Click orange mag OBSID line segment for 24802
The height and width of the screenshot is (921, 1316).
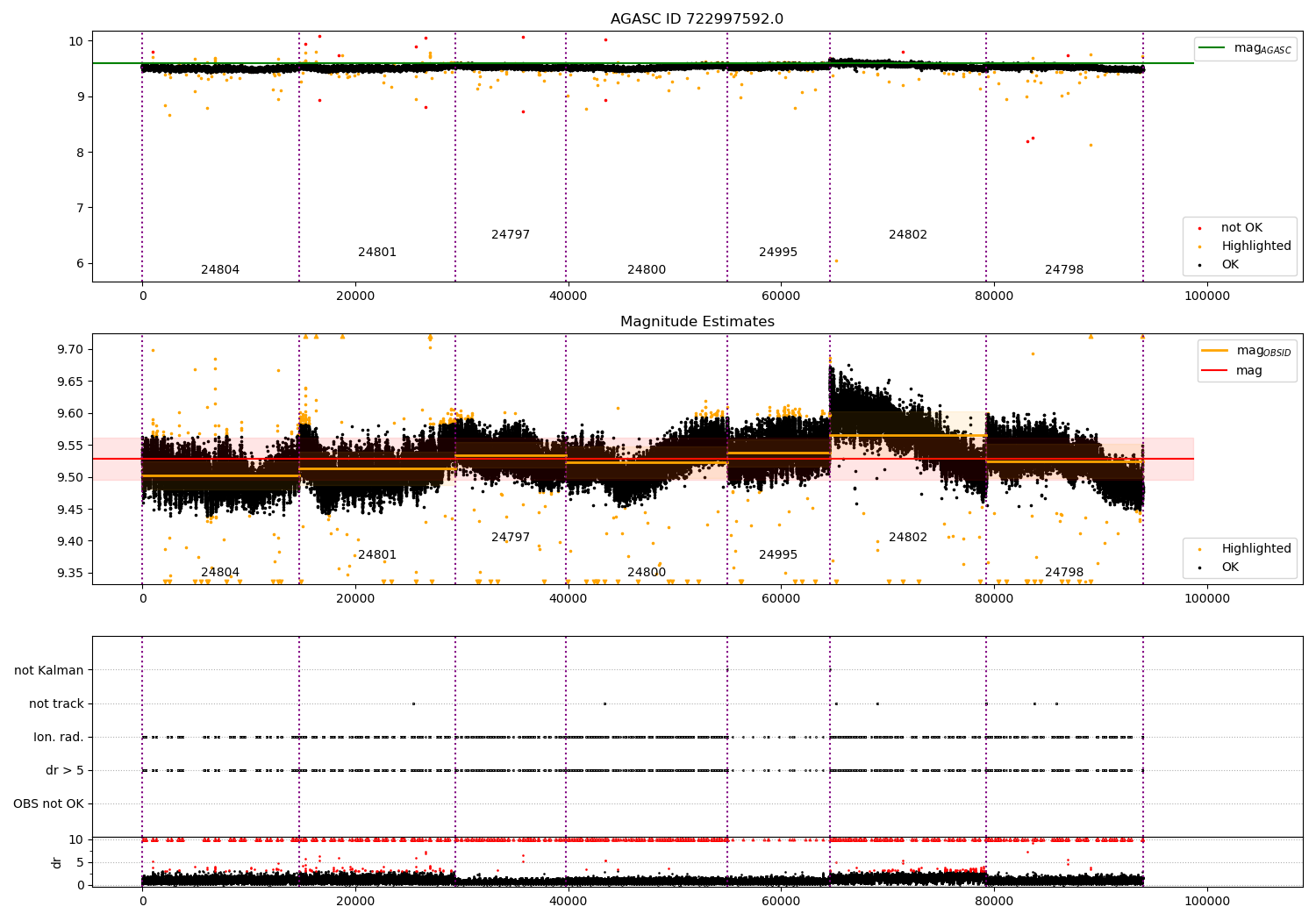(x=908, y=435)
